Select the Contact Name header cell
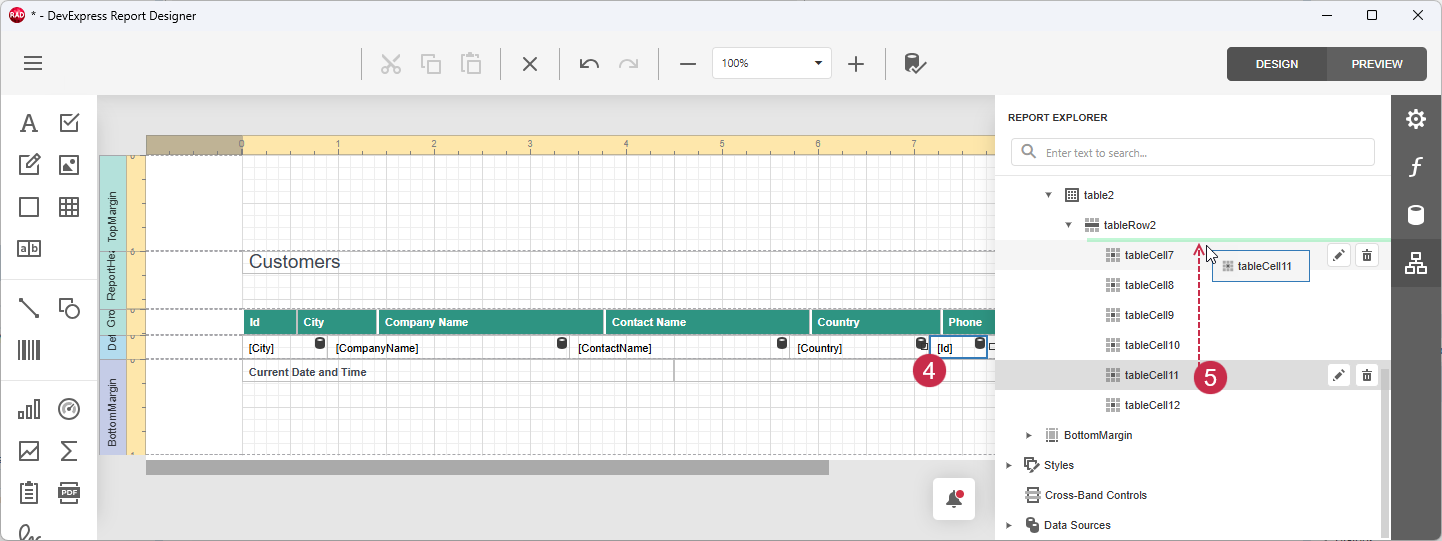The image size is (1442, 541). tap(708, 322)
